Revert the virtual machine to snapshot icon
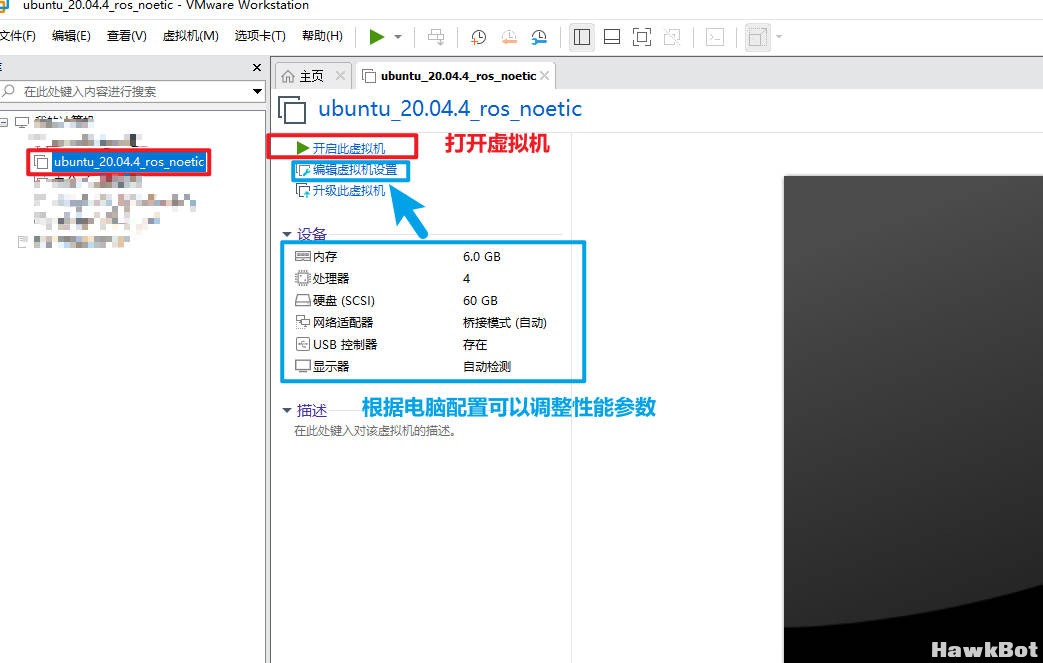1043x663 pixels. (509, 37)
